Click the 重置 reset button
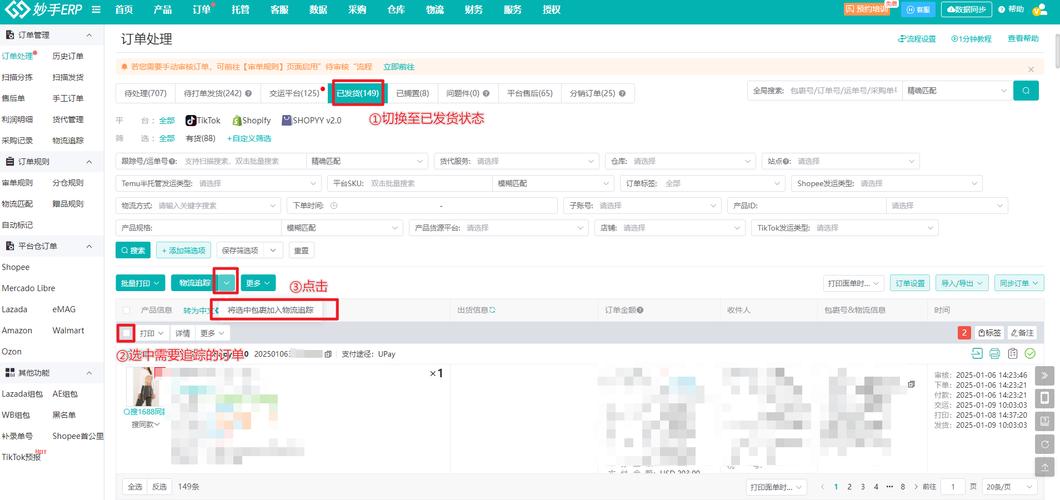 coord(302,250)
